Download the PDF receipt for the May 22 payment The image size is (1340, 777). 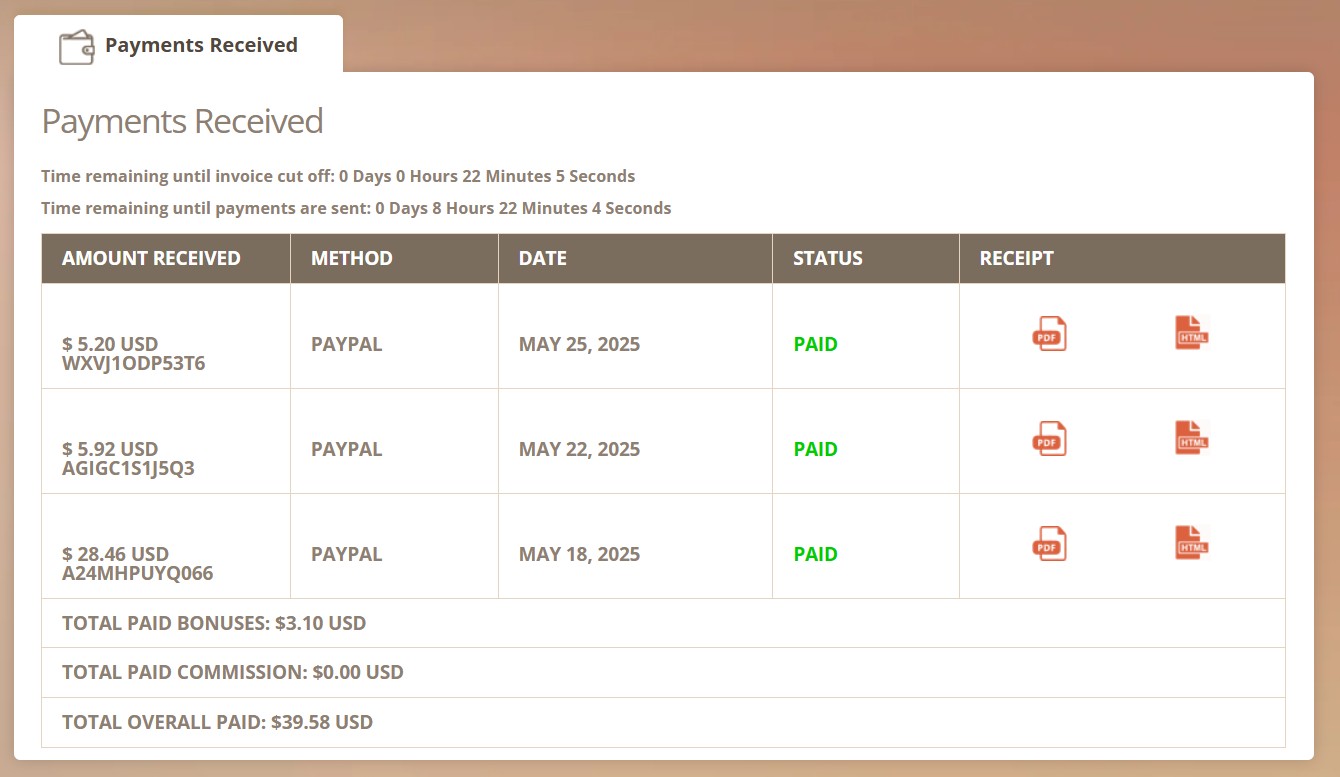(1049, 439)
